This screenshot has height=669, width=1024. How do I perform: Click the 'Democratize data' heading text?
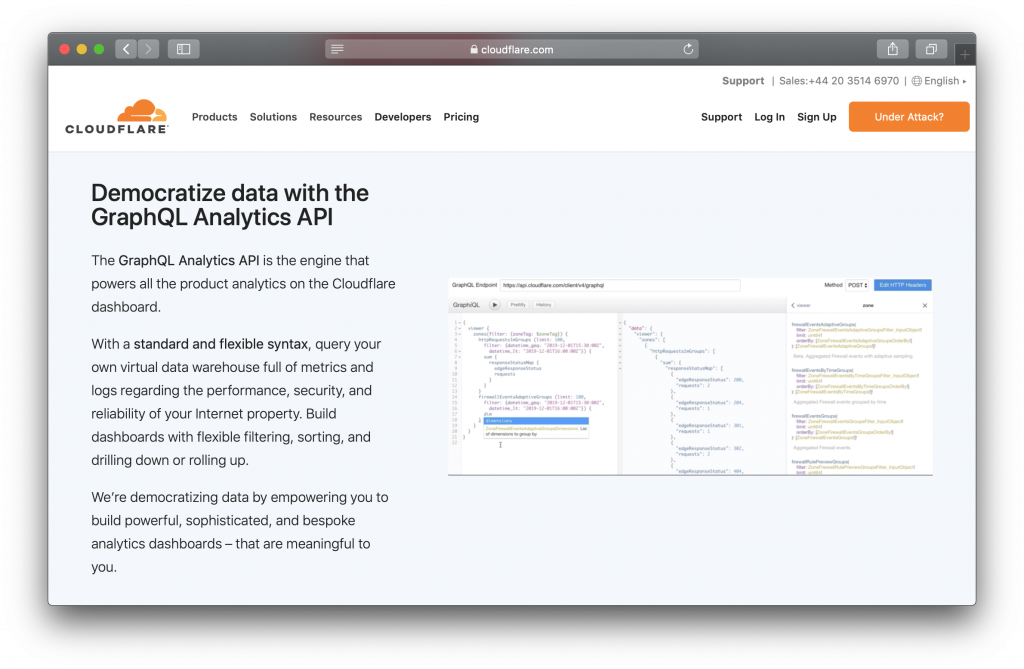coord(230,205)
